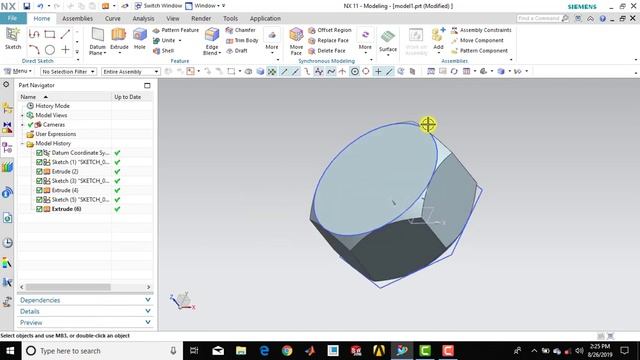Expand the Dependencies panel
Screen dimensions: 640x360
(x=85, y=300)
